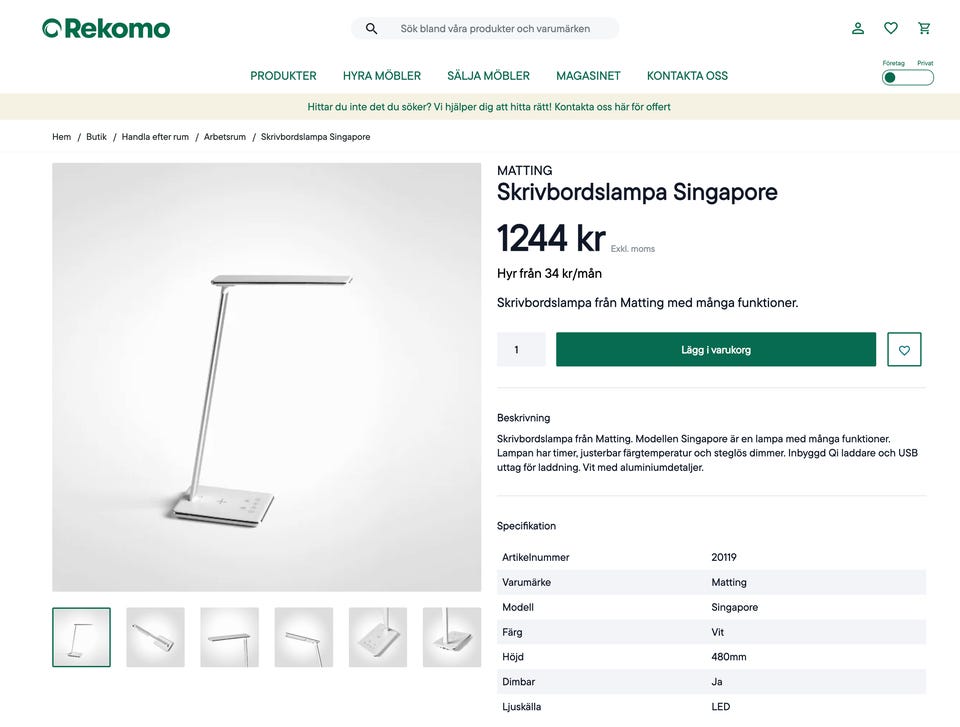Image resolution: width=960 pixels, height=727 pixels.
Task: Click the search magnifier icon
Action: tap(371, 29)
